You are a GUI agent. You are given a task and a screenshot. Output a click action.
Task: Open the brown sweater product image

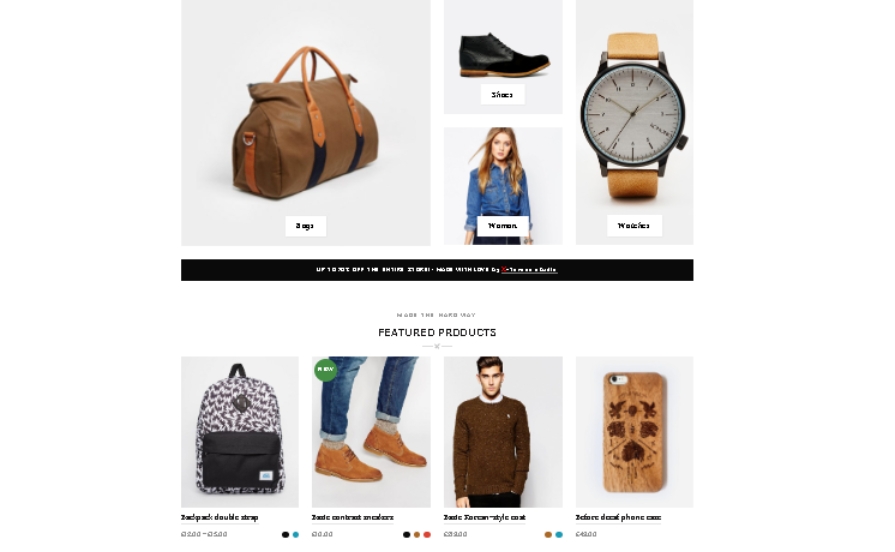point(503,432)
